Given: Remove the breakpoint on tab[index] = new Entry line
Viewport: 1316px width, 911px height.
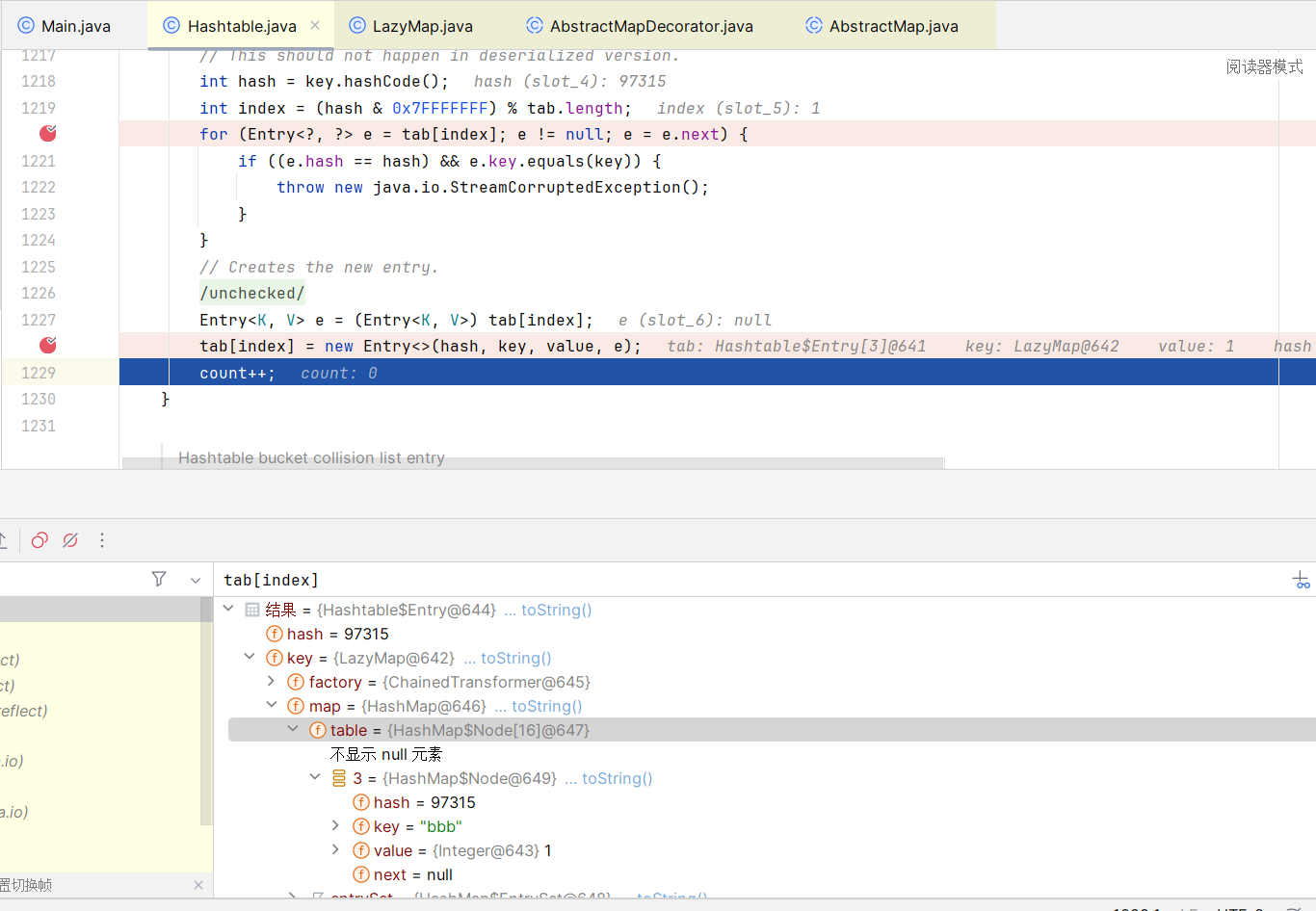Looking at the screenshot, I should [x=47, y=346].
